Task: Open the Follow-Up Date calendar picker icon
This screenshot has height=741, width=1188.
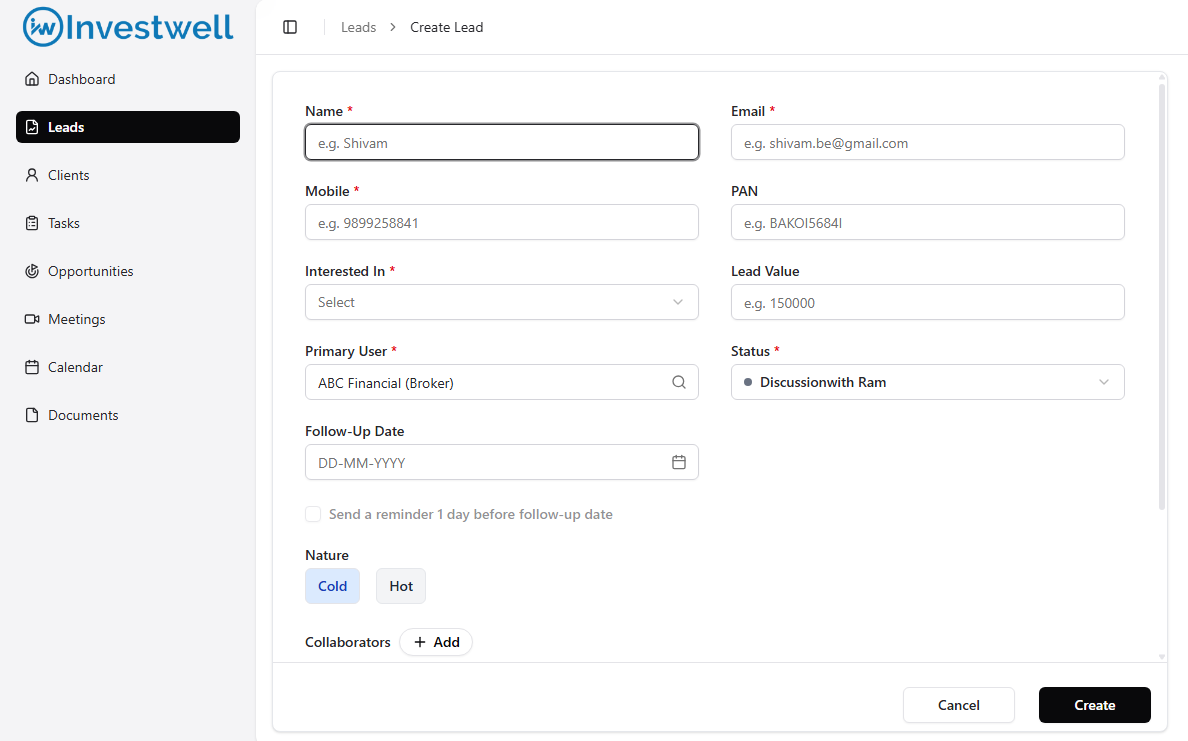Action: pyautogui.click(x=679, y=462)
